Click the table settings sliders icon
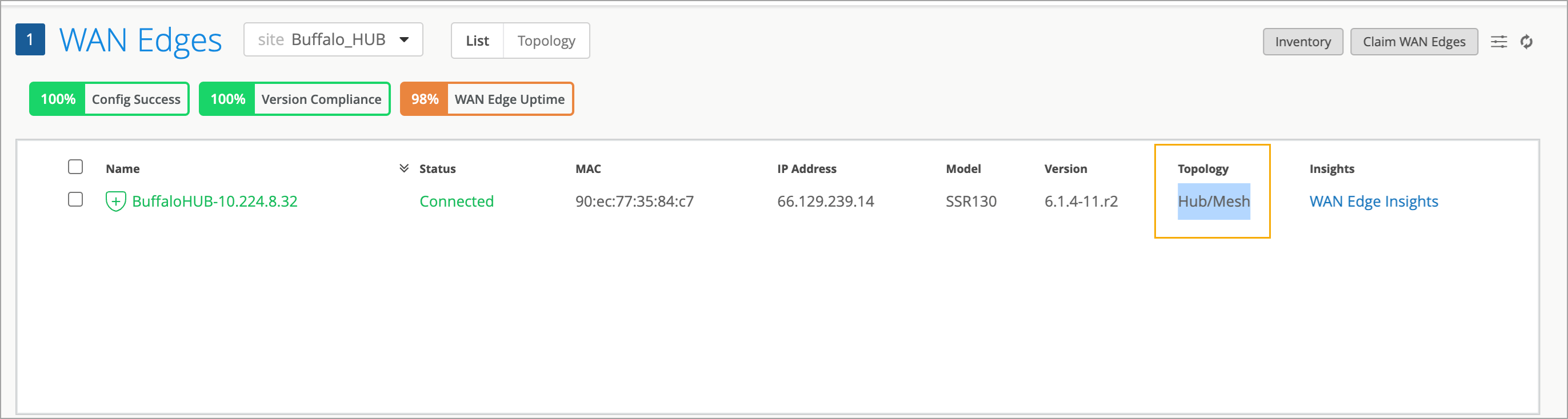 [1499, 41]
